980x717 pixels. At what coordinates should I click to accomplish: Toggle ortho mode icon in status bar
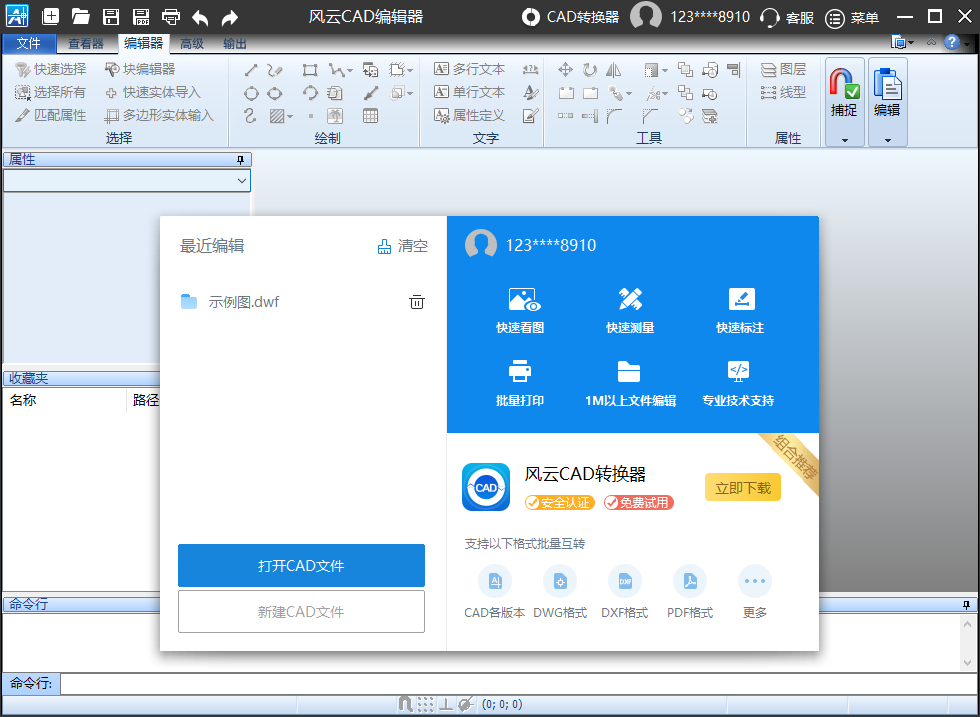[446, 704]
